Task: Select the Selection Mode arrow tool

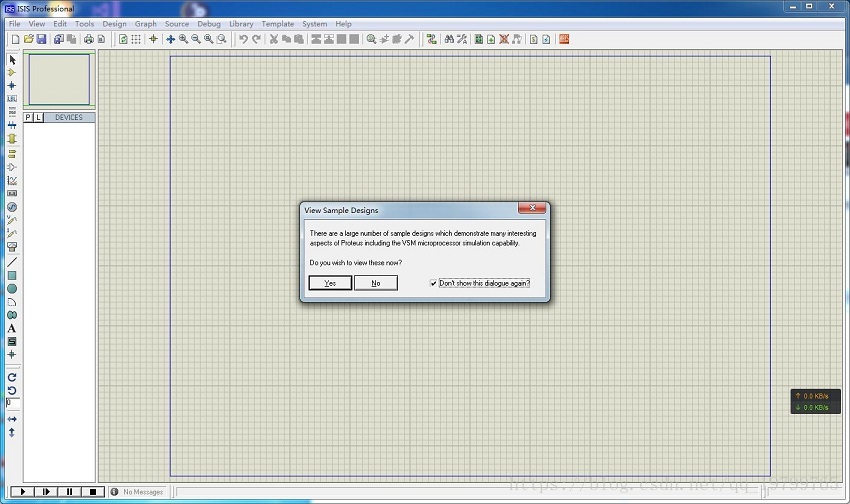Action: click(12, 60)
